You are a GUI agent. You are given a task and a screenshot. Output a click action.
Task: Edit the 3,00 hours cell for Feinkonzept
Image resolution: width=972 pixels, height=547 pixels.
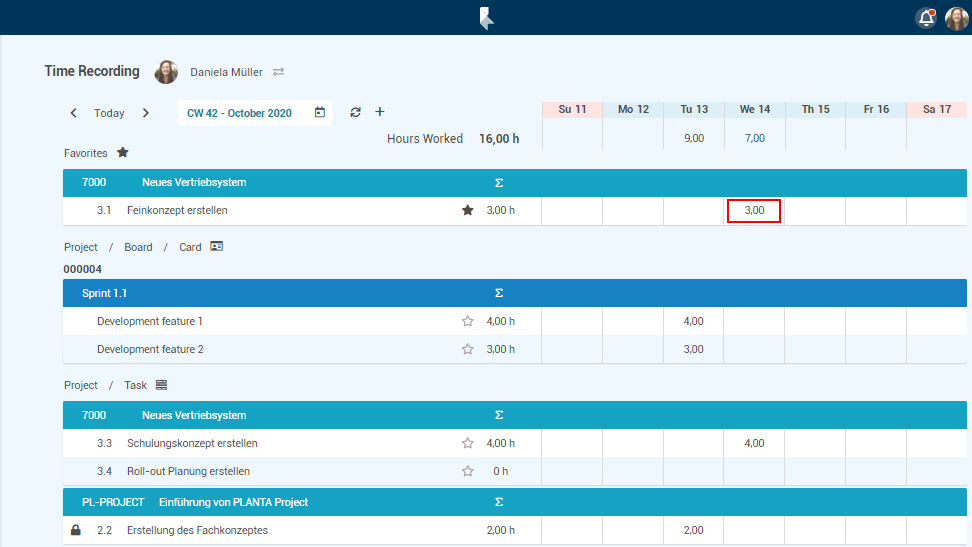click(754, 211)
